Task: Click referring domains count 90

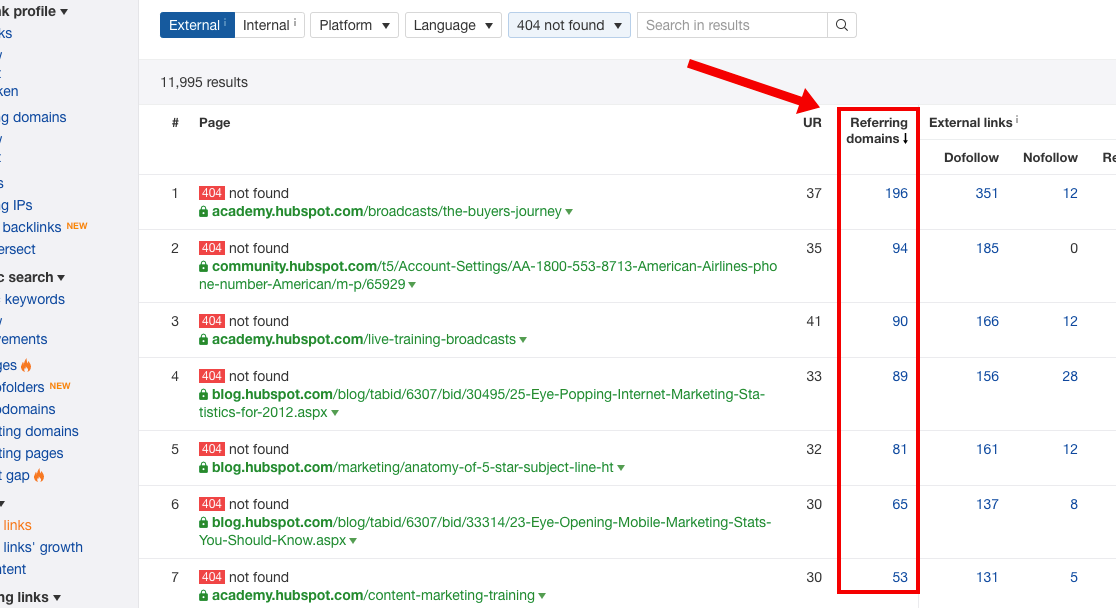Action: point(900,321)
